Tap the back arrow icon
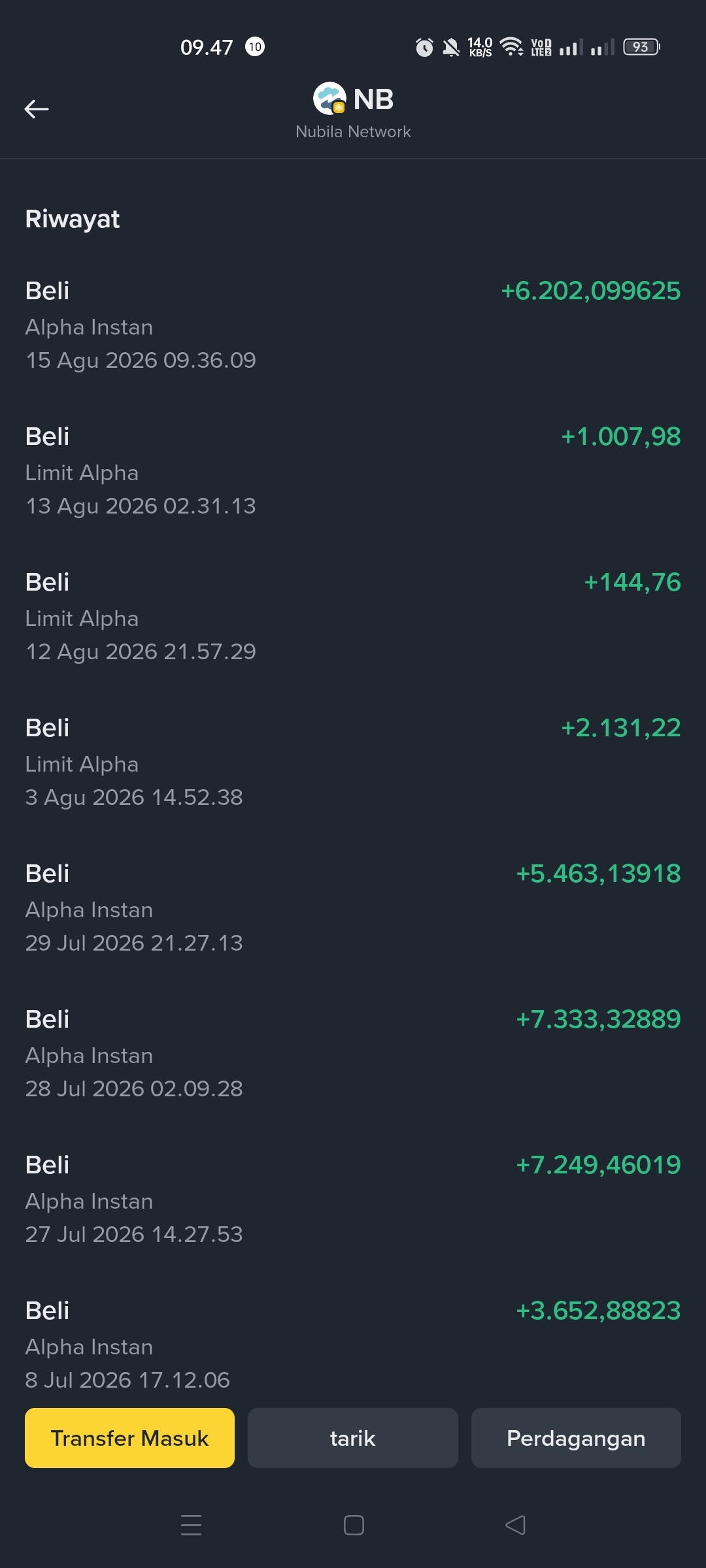The height and width of the screenshot is (1568, 706). tap(37, 108)
